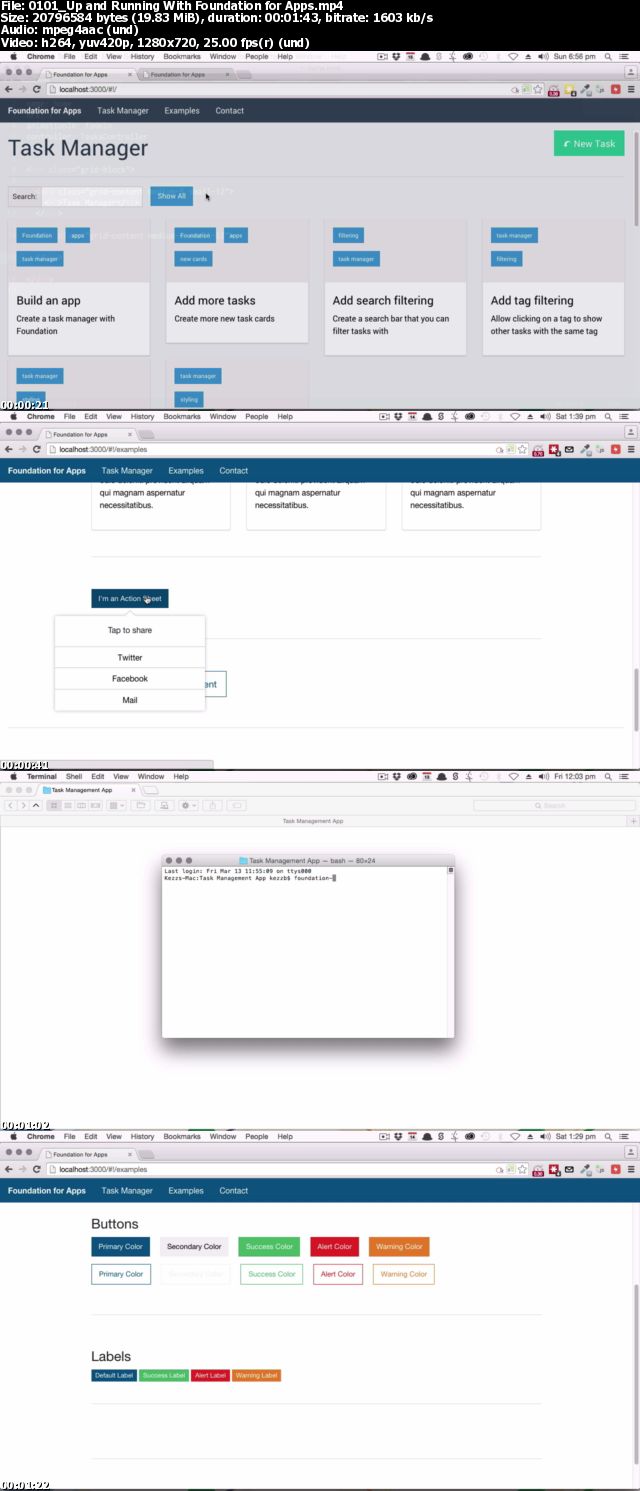640x1491 pixels.
Task: Click the bookmark star in the 1:39 pm frame
Action: tap(522, 449)
